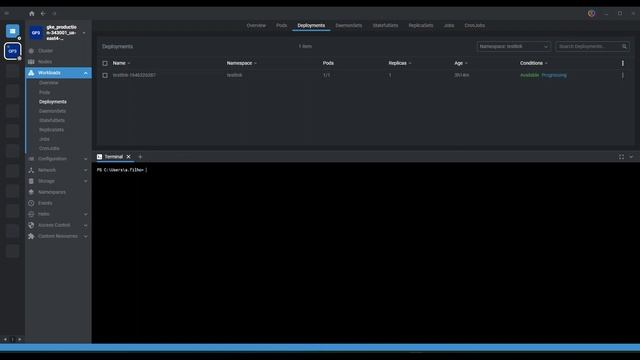Switch to the Daemonsets tab
The height and width of the screenshot is (360, 640).
point(349,25)
